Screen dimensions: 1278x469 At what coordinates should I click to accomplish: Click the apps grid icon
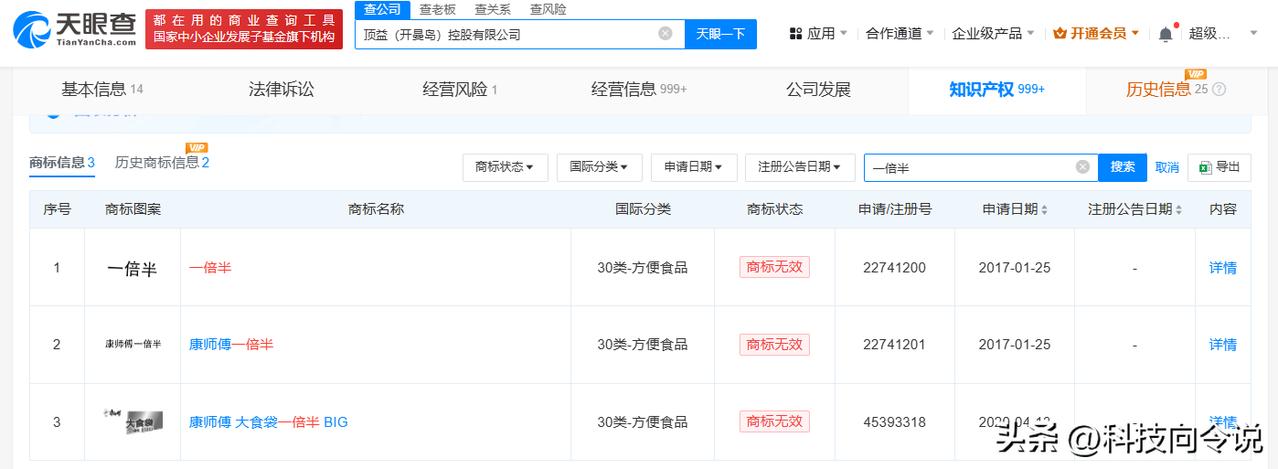pos(796,34)
